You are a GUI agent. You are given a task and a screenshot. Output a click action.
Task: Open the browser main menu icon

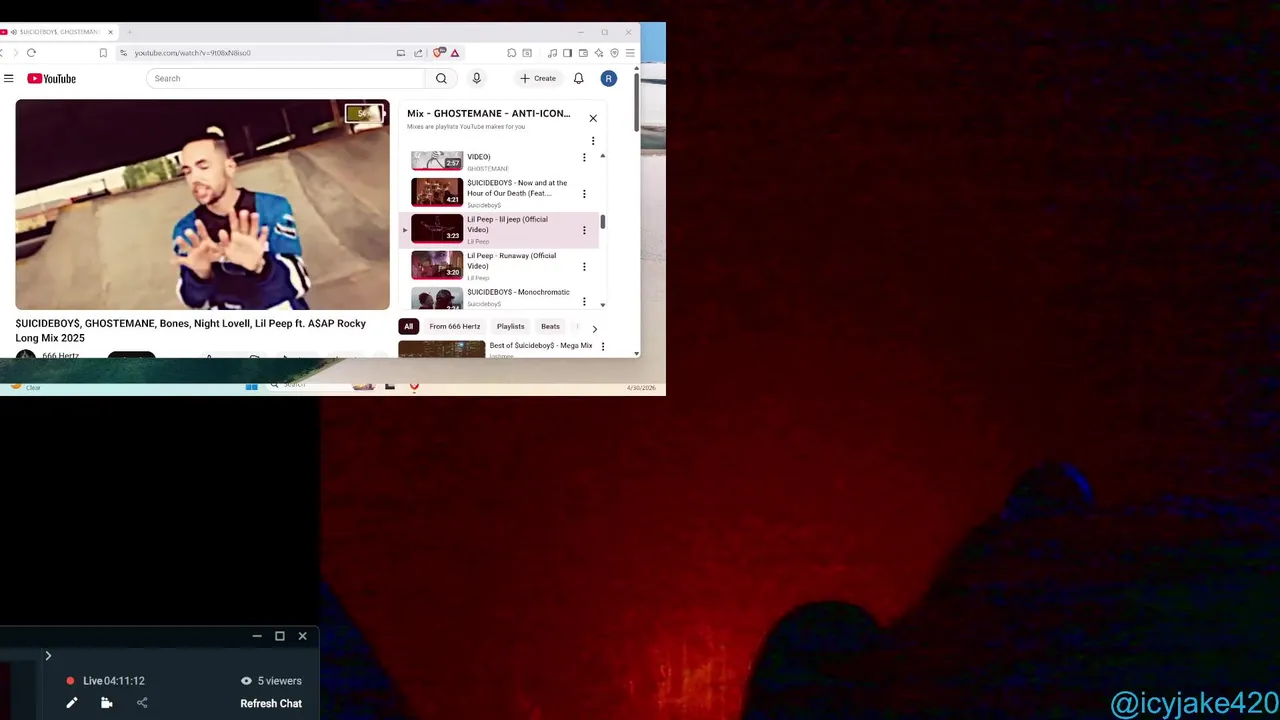630,53
